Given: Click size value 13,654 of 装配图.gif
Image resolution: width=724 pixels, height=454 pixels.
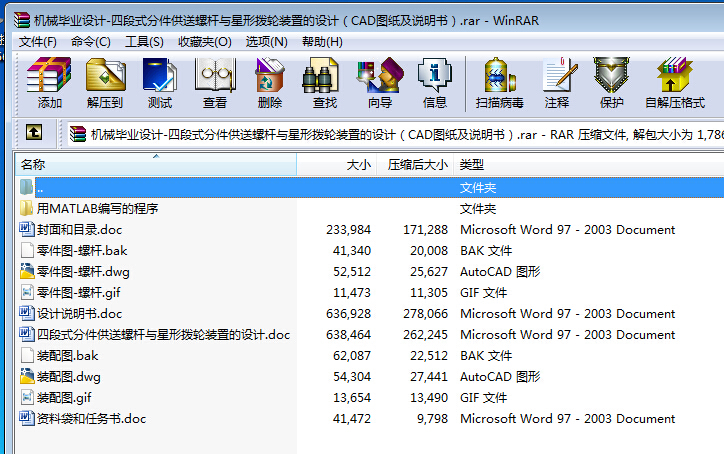Looking at the screenshot, I should (x=352, y=398).
